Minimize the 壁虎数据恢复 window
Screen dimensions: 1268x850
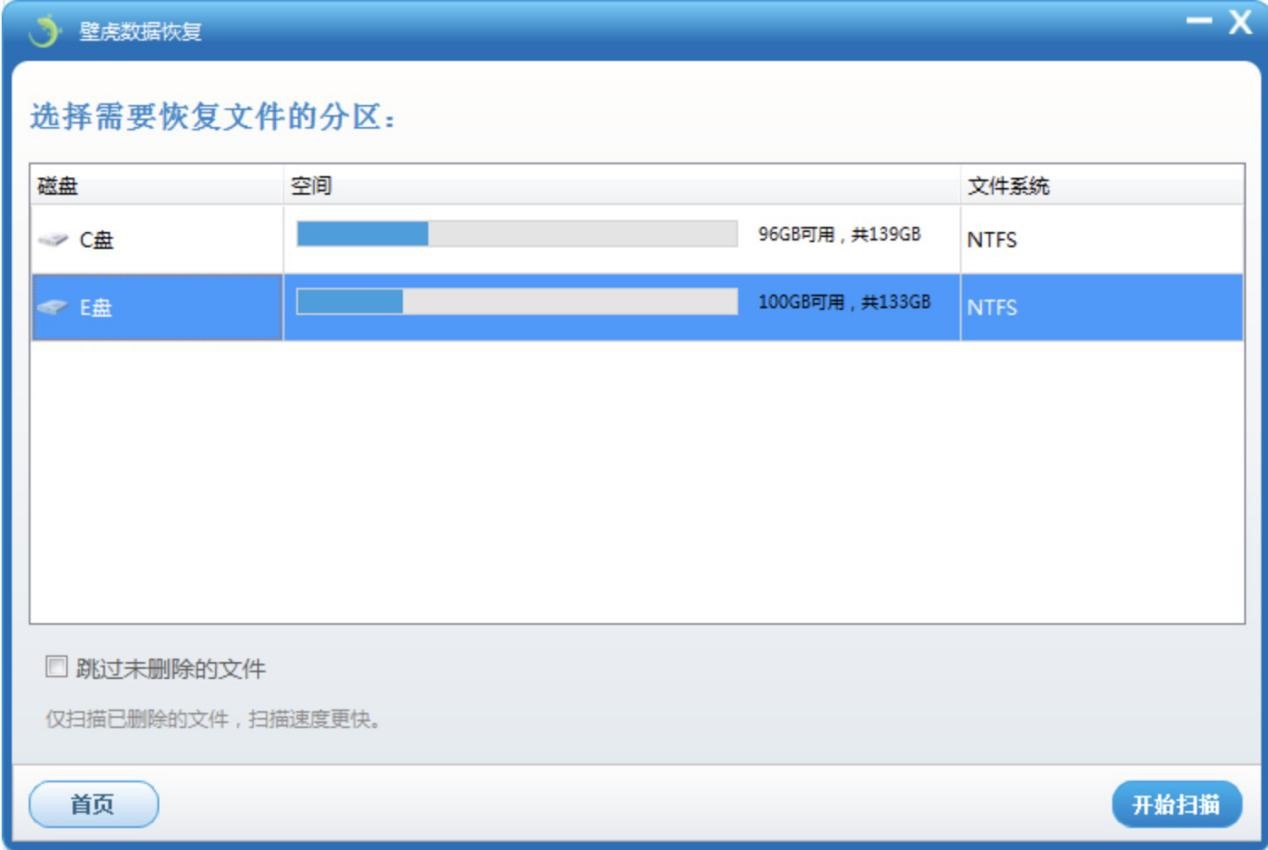[x=1199, y=22]
